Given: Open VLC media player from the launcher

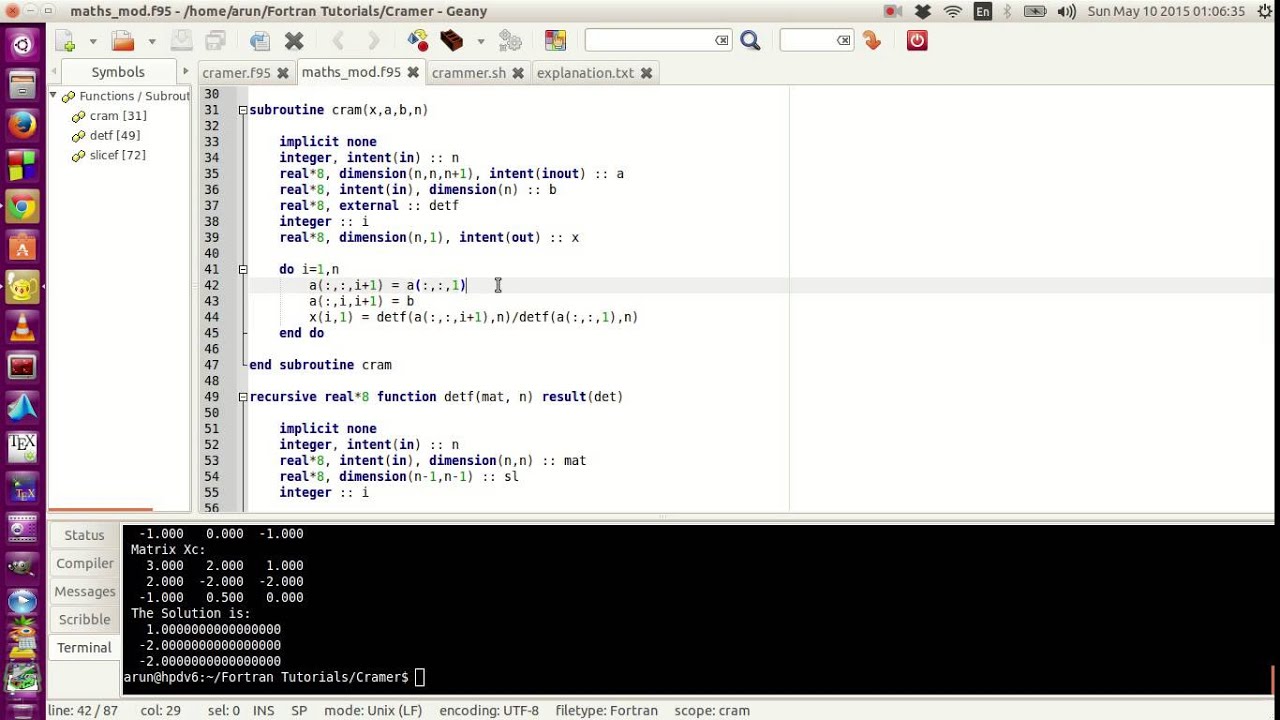Looking at the screenshot, I should point(22,327).
